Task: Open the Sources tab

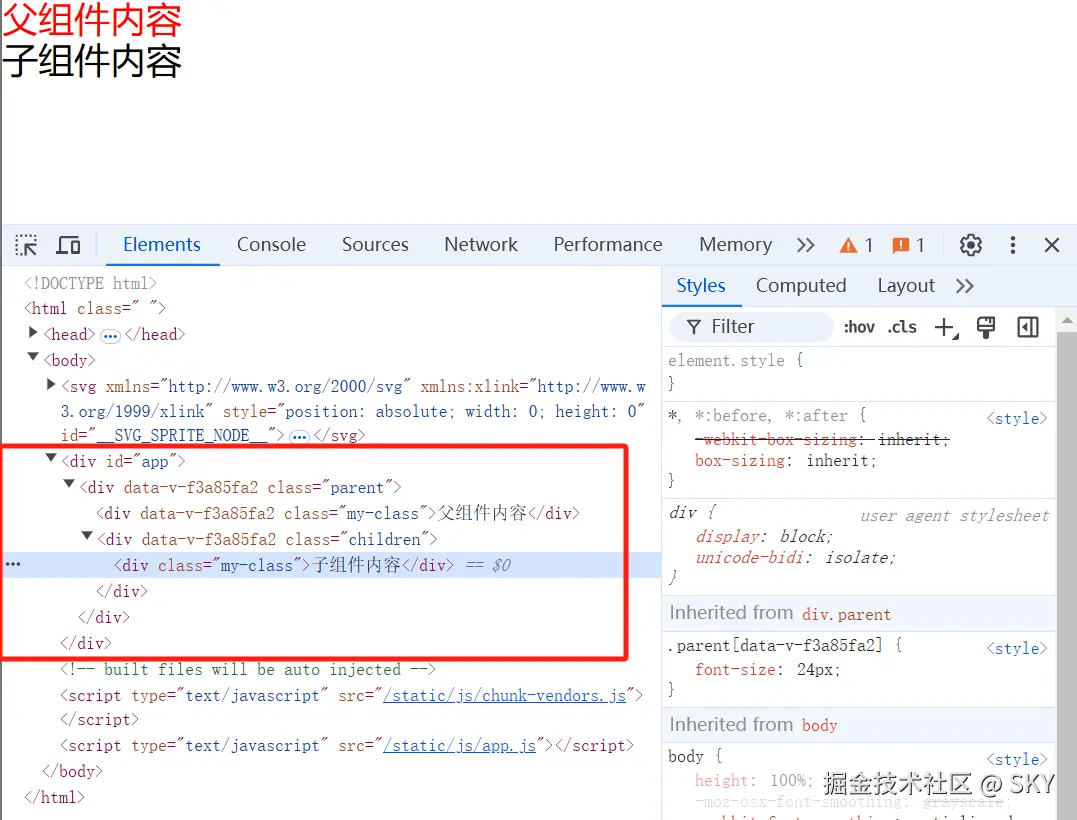Action: (x=375, y=244)
